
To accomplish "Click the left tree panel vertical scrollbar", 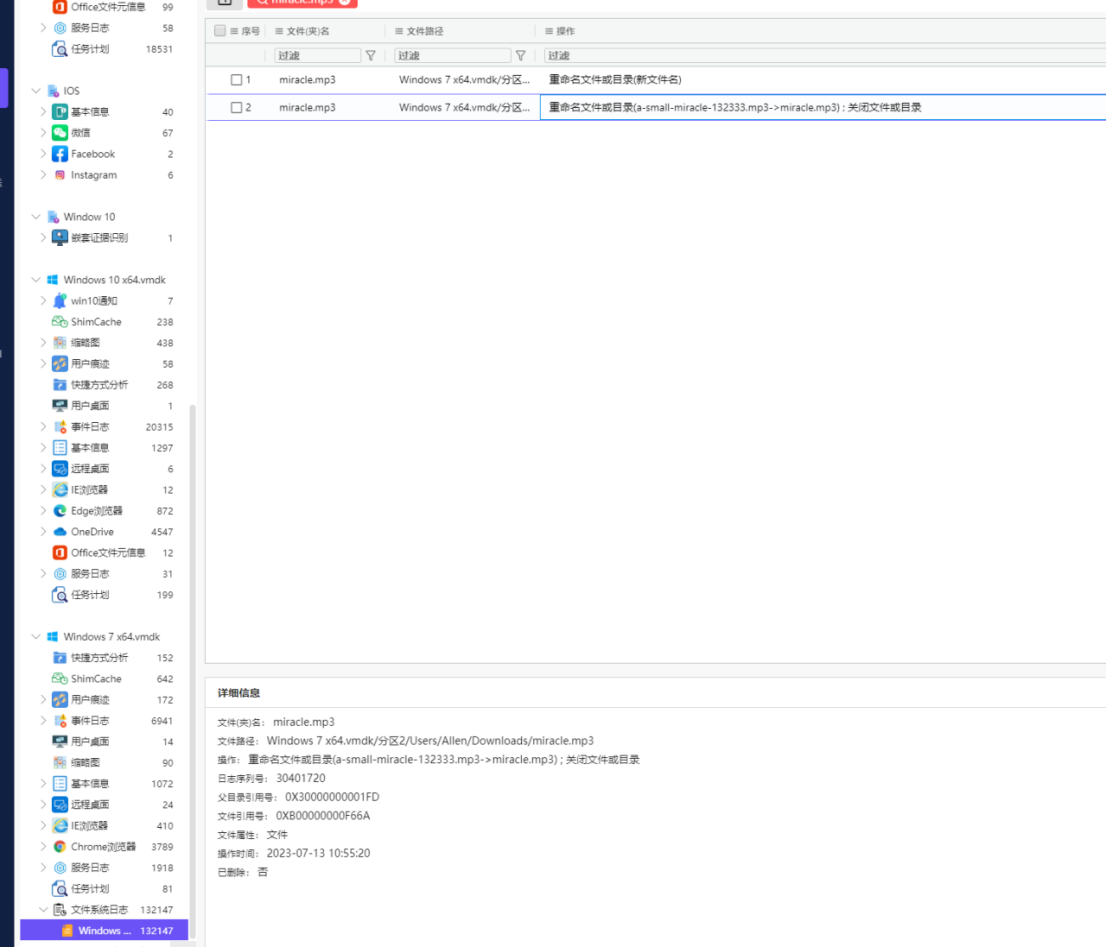I will pos(192,671).
